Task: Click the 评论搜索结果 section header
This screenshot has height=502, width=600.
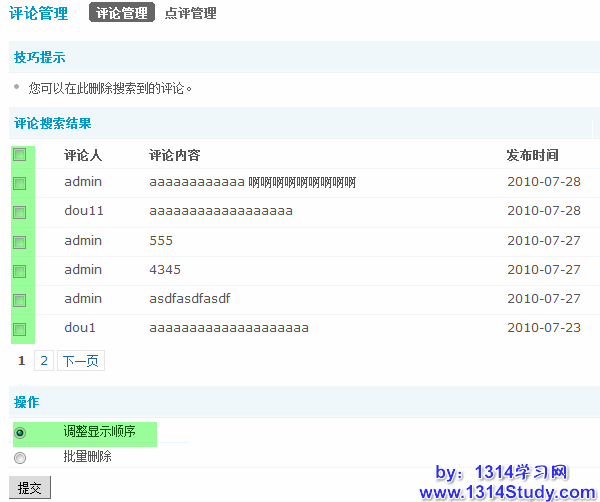Action: tap(52, 124)
